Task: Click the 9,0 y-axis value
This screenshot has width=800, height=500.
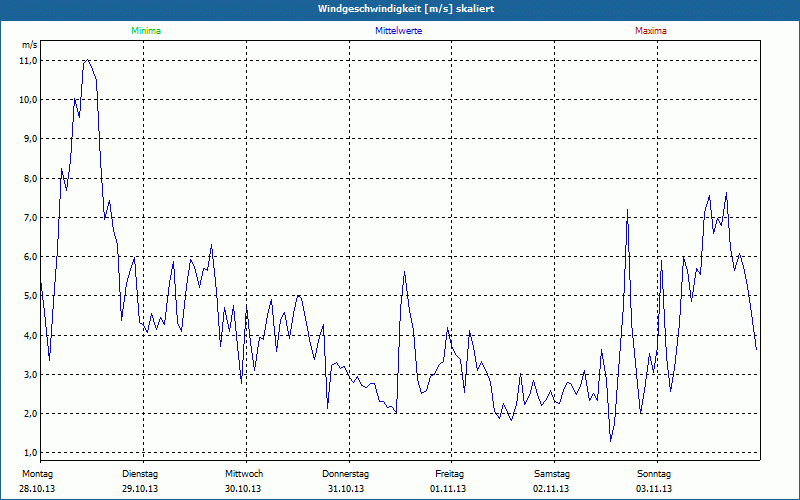Action: (x=29, y=139)
